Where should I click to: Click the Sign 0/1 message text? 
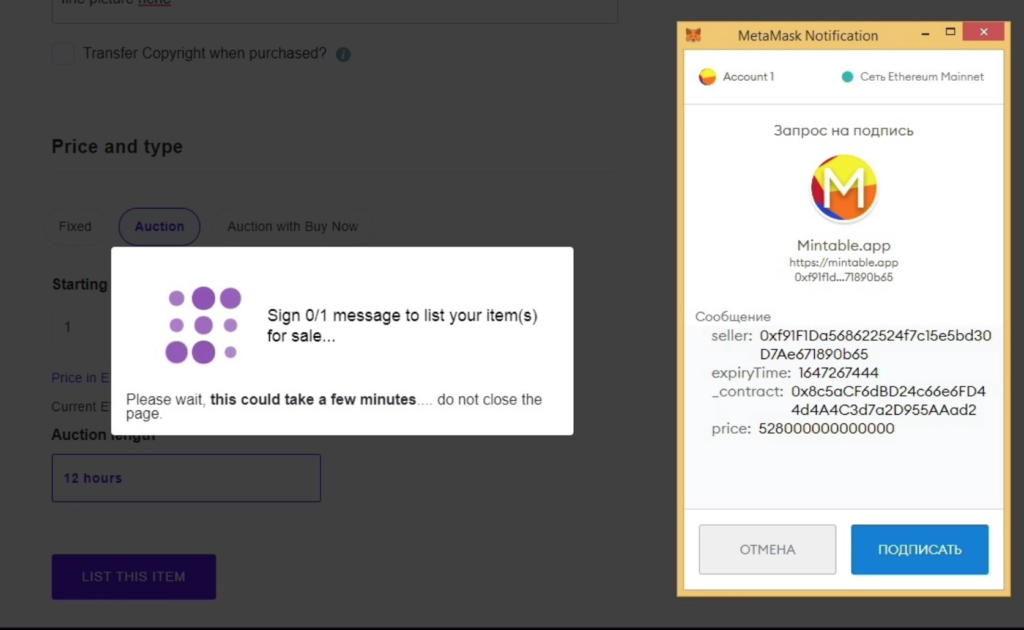pyautogui.click(x=402, y=325)
